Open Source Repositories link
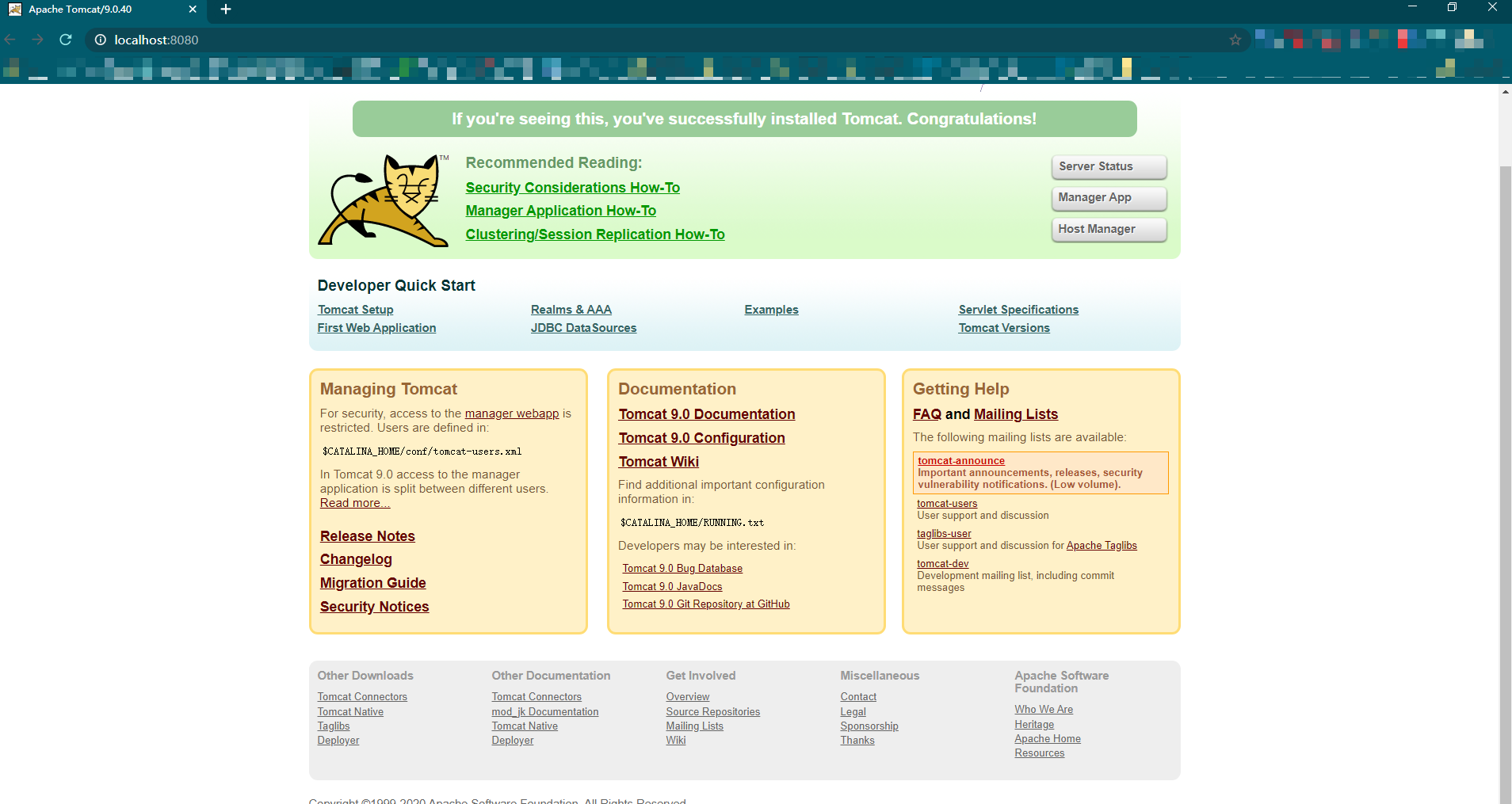The height and width of the screenshot is (804, 1512). coord(713,712)
